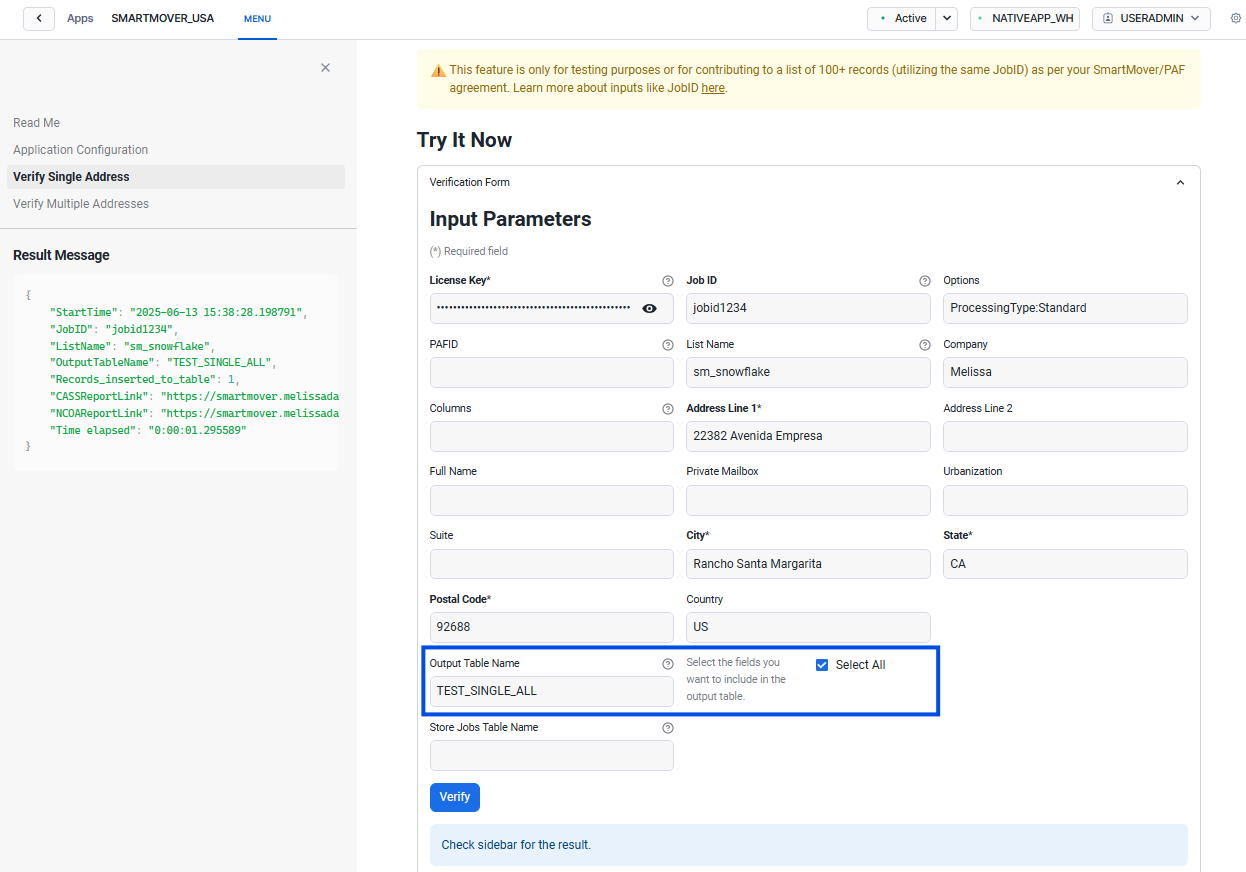The image size is (1246, 872).
Task: Open the JobID 'here' link
Action: [x=713, y=88]
